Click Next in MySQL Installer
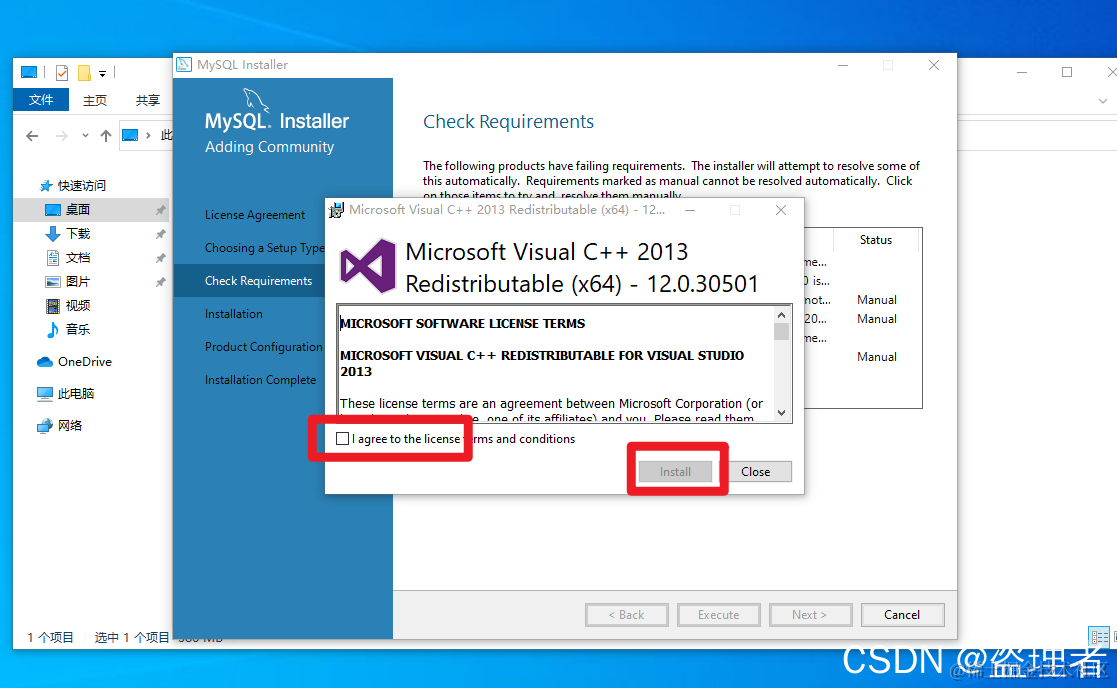 810,615
